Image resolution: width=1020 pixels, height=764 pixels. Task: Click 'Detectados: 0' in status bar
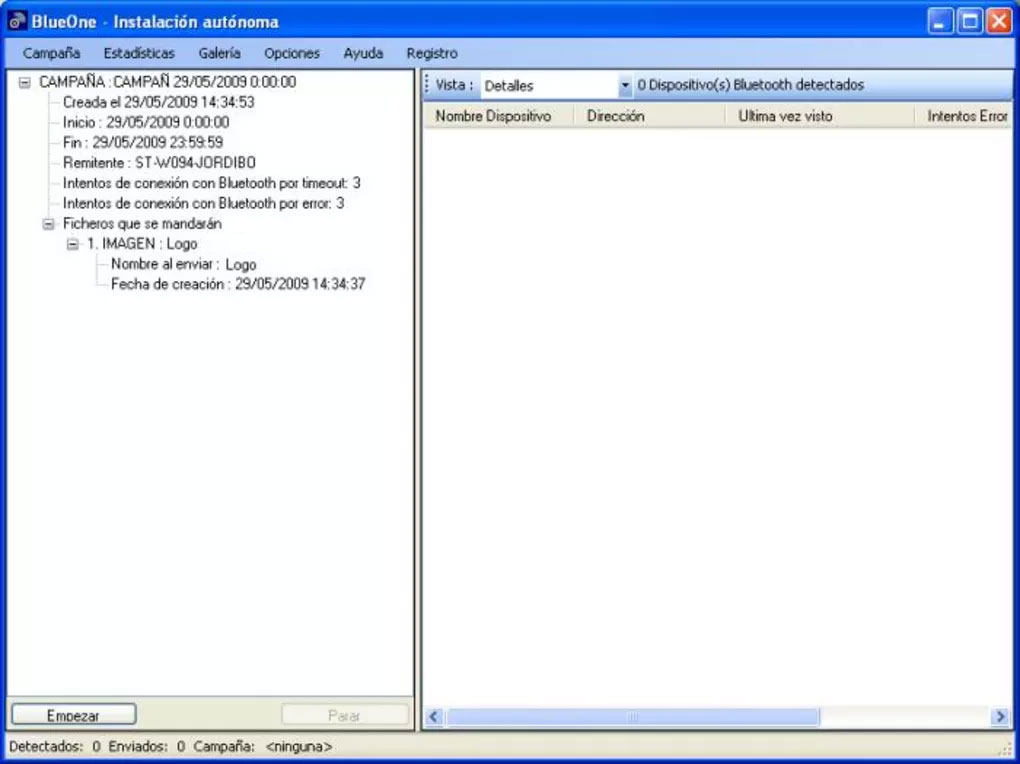(55, 746)
